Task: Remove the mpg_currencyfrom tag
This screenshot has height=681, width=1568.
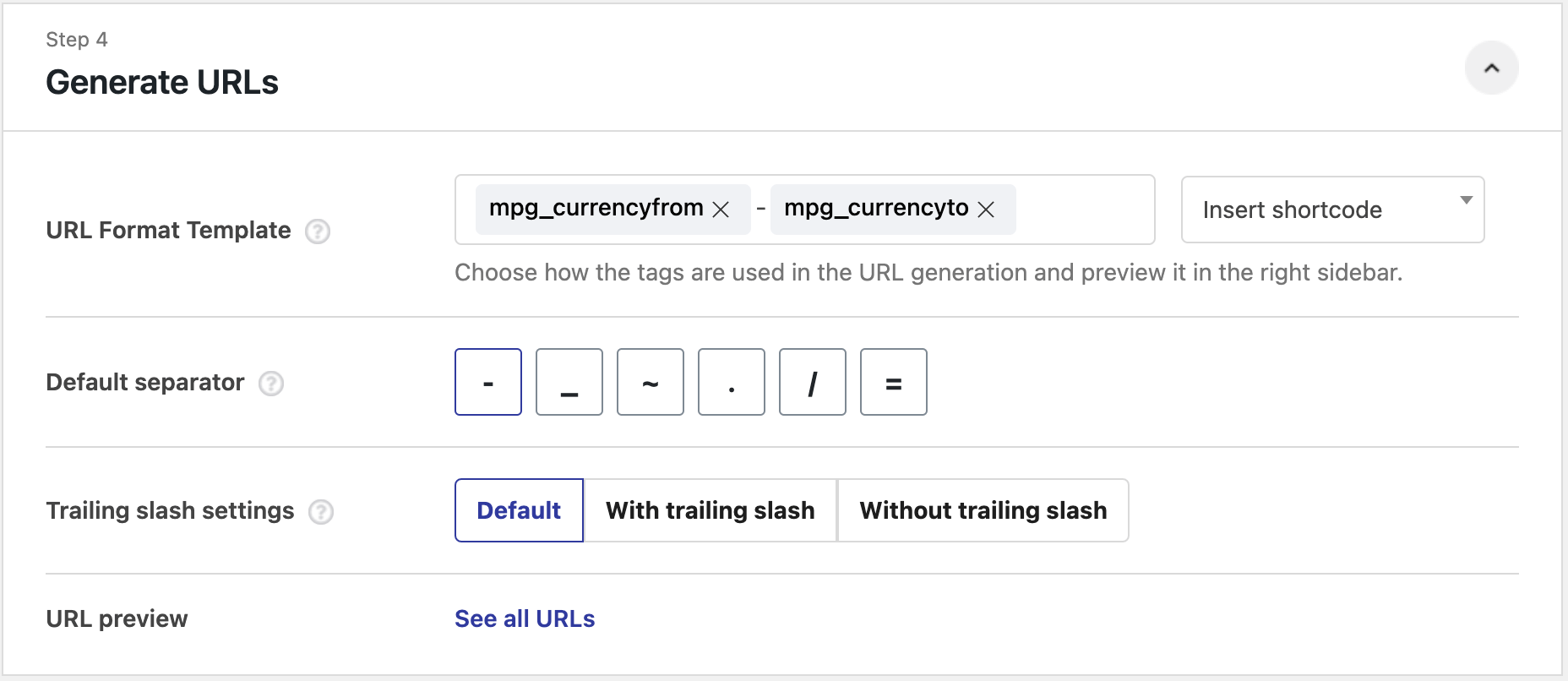Action: (x=721, y=210)
